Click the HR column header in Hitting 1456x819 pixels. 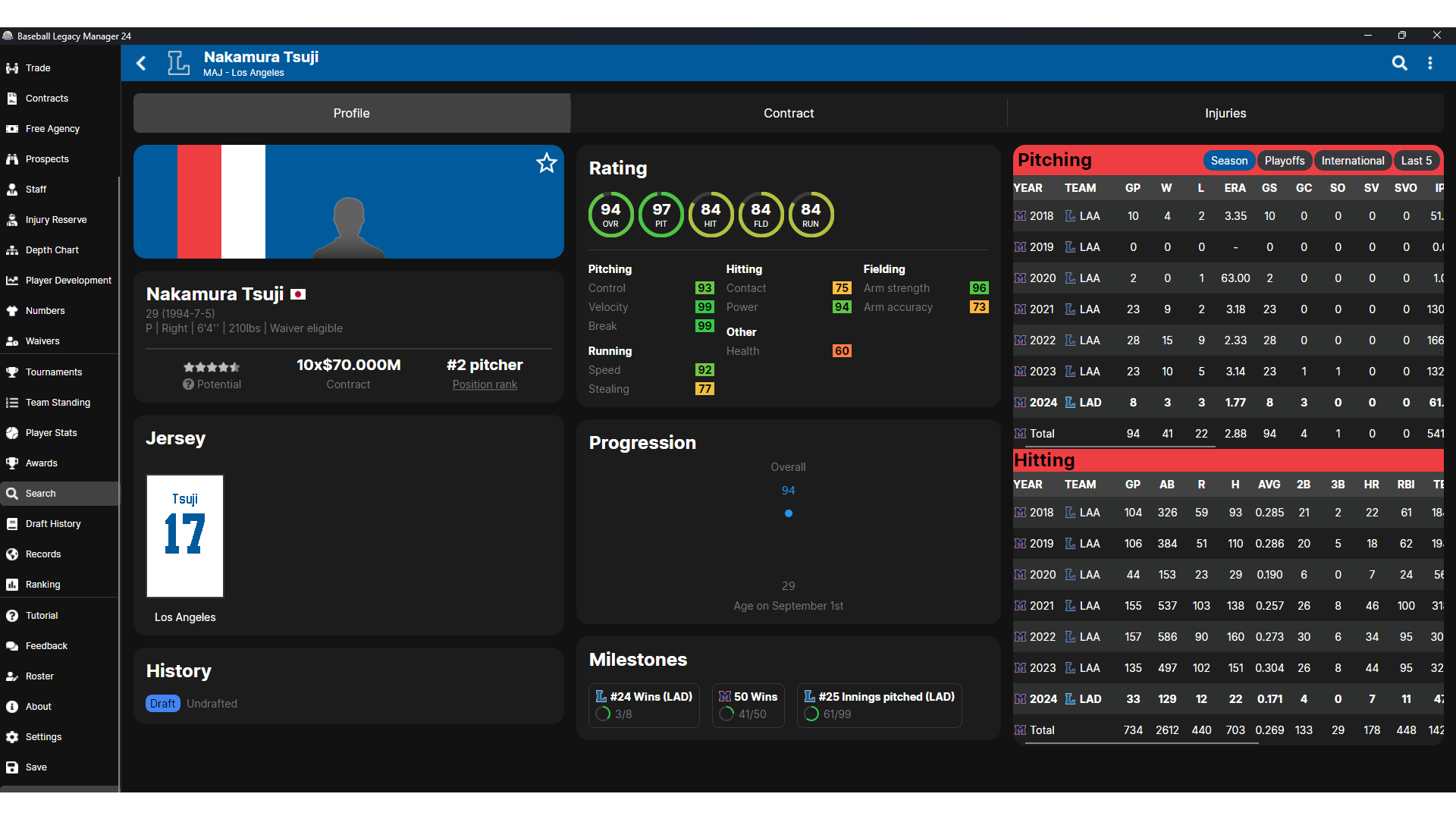(x=1371, y=485)
